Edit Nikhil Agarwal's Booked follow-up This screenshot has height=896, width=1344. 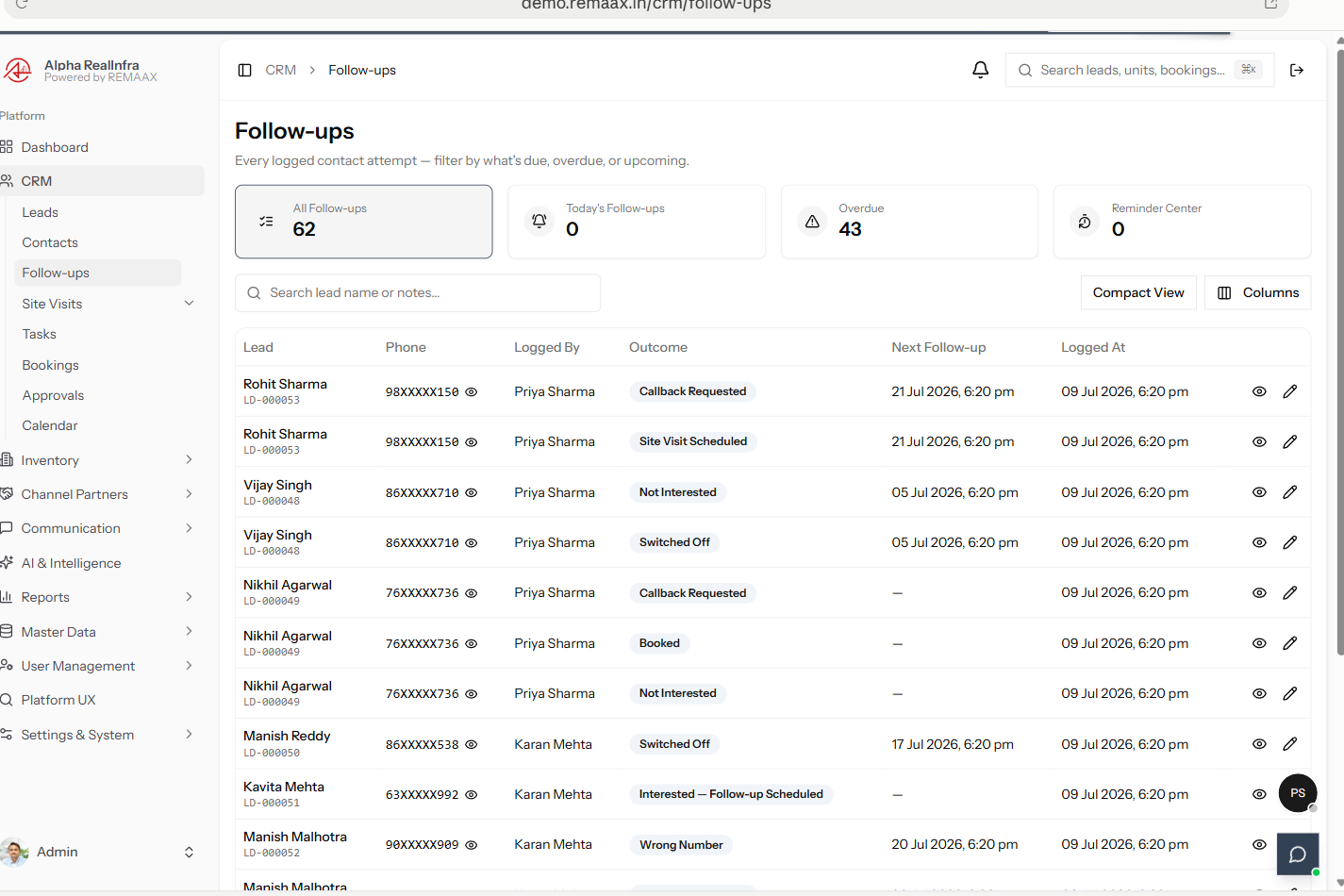1290,643
